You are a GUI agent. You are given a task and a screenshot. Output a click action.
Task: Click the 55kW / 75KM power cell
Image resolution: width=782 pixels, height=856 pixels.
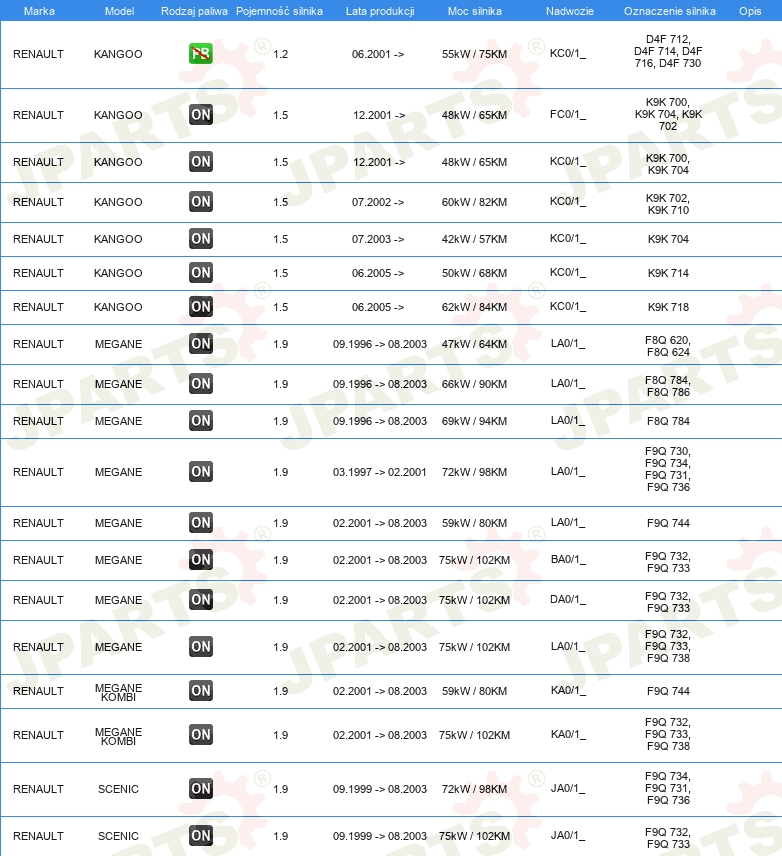pyautogui.click(x=475, y=54)
